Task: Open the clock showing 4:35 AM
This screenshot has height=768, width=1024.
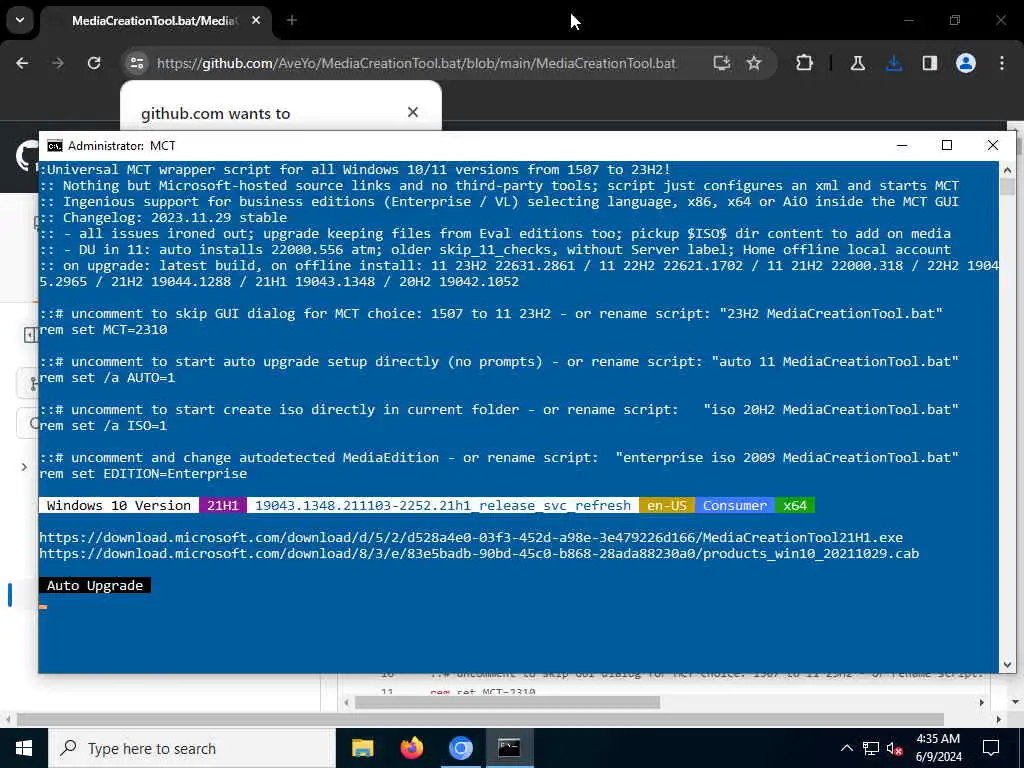Action: (x=938, y=748)
